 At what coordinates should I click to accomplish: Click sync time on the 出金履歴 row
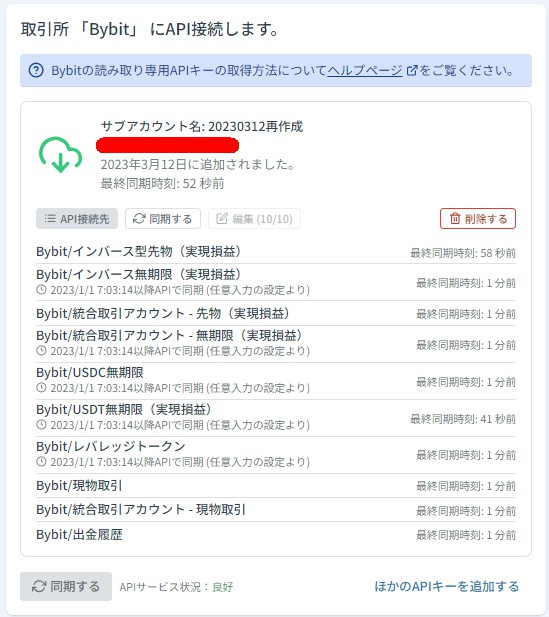tap(466, 535)
